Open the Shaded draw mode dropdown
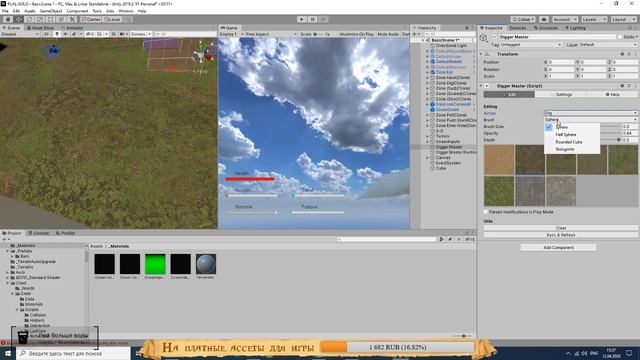 [20, 34]
